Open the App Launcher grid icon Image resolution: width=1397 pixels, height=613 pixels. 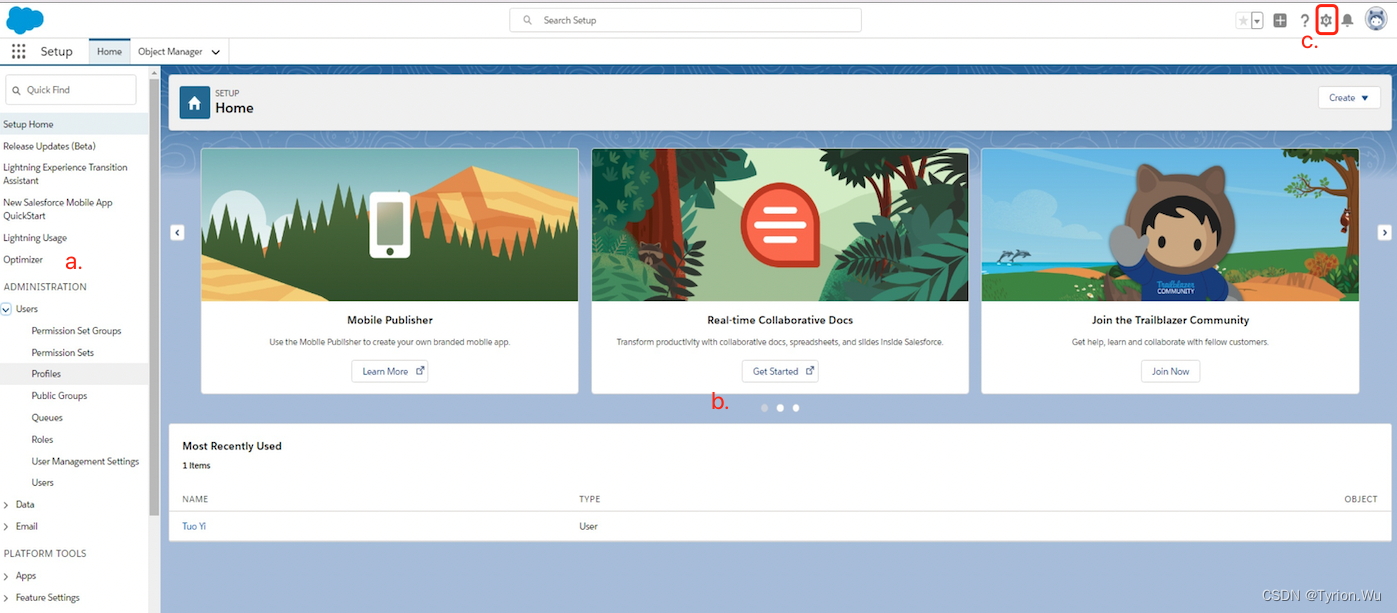pyautogui.click(x=19, y=52)
